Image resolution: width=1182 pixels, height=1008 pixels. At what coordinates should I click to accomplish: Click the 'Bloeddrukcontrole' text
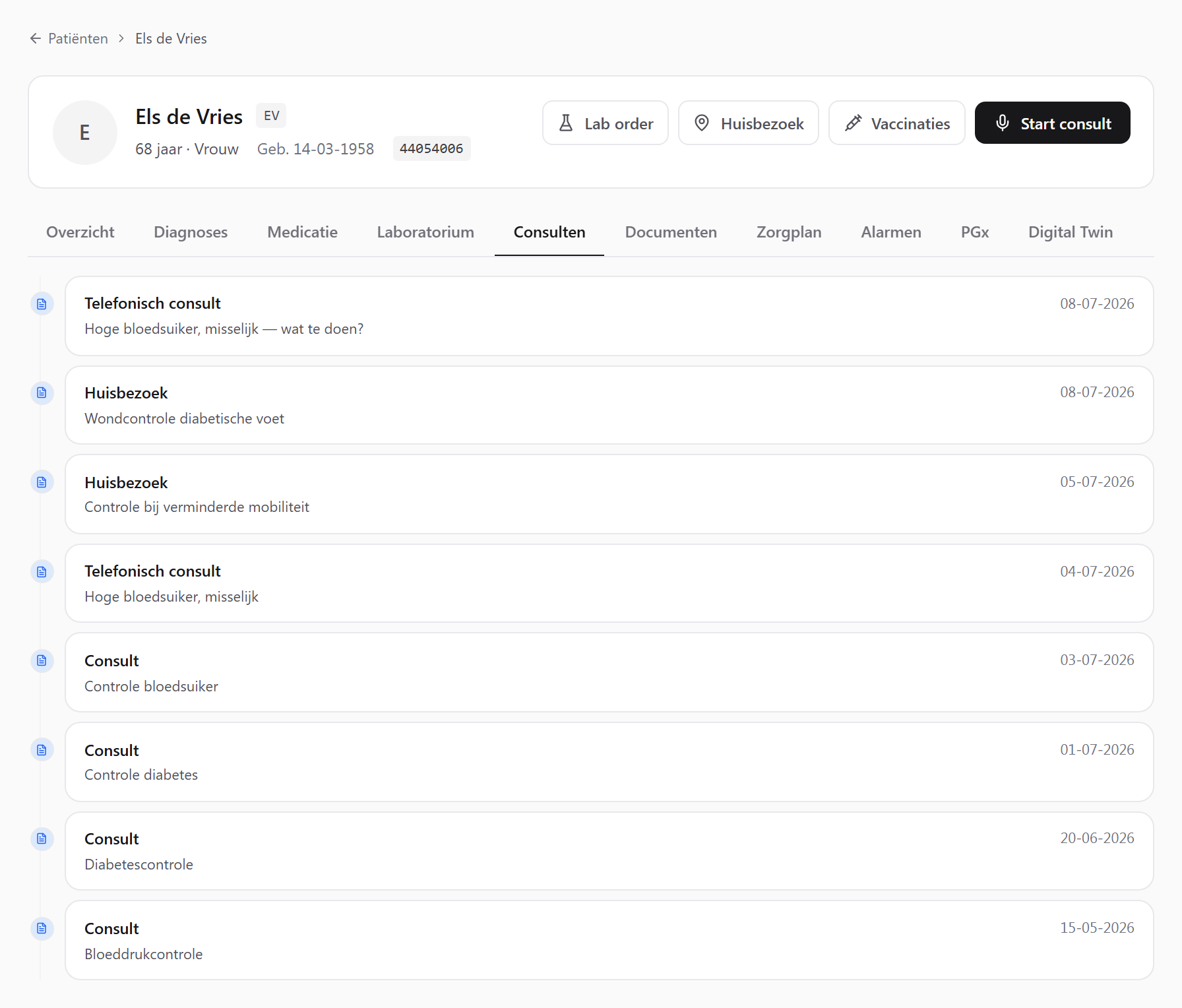pos(143,954)
